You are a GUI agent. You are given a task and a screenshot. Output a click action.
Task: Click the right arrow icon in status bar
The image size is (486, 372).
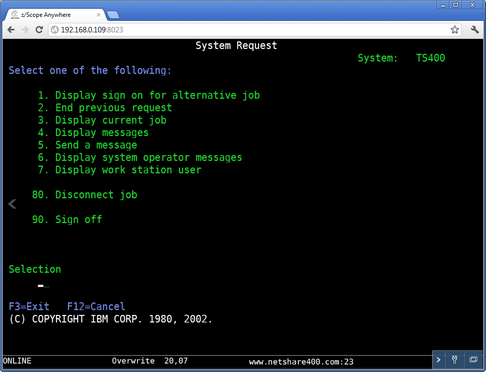(438, 360)
